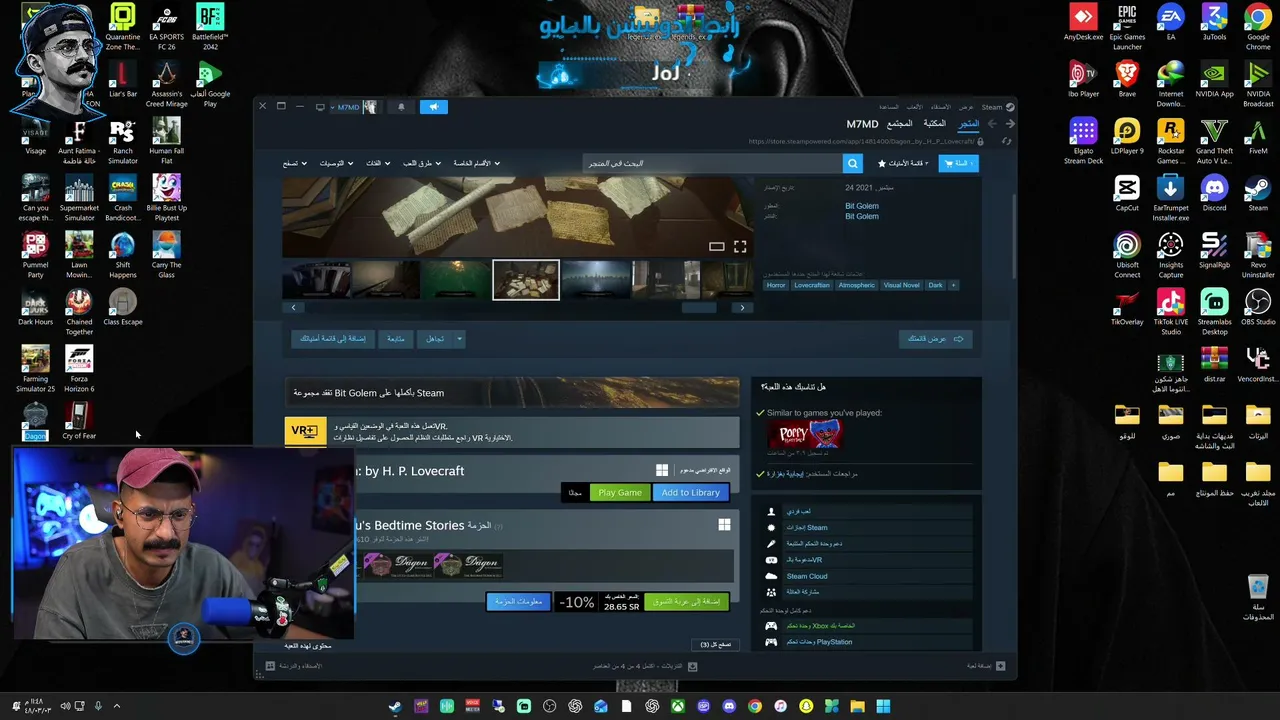Open Epic Games Launcher desktop icon

(x=1127, y=27)
